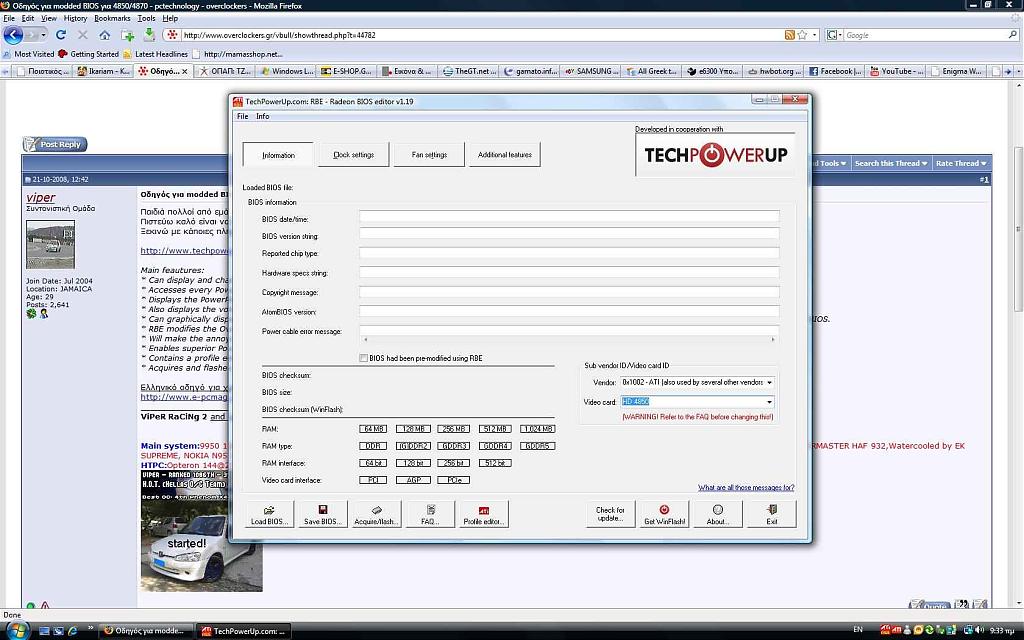Switch to the Facebook browser tab
1024x640 pixels.
point(835,71)
